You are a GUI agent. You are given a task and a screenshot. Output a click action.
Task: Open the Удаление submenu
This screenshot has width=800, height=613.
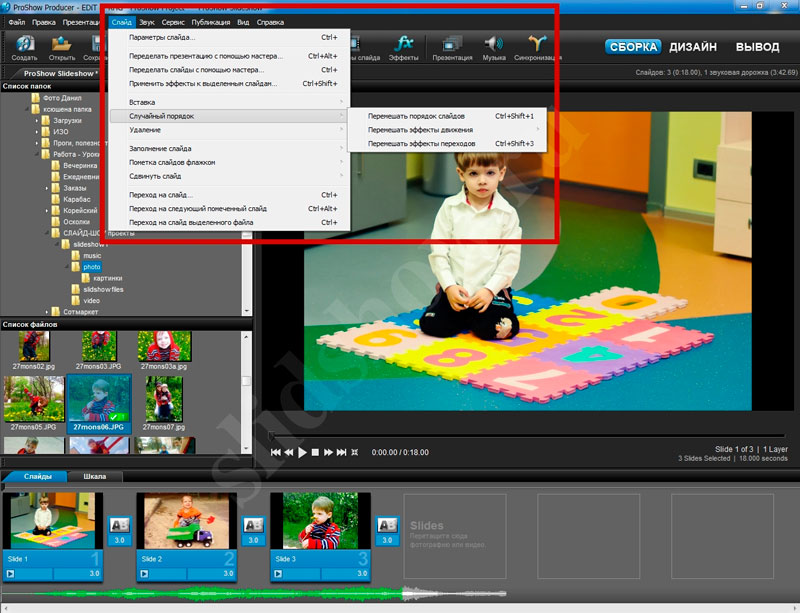230,130
